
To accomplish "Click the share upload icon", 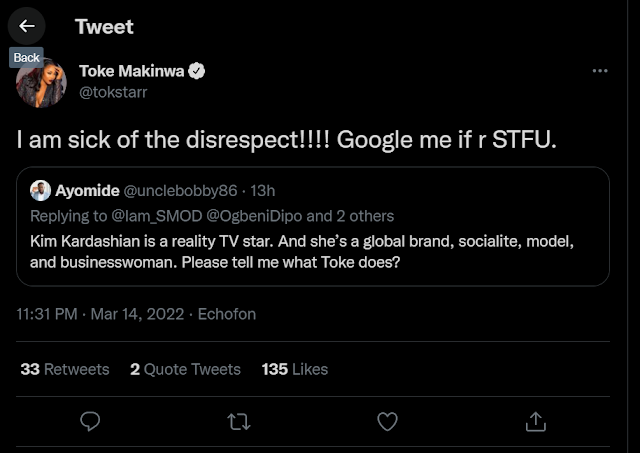I will coord(535,420).
